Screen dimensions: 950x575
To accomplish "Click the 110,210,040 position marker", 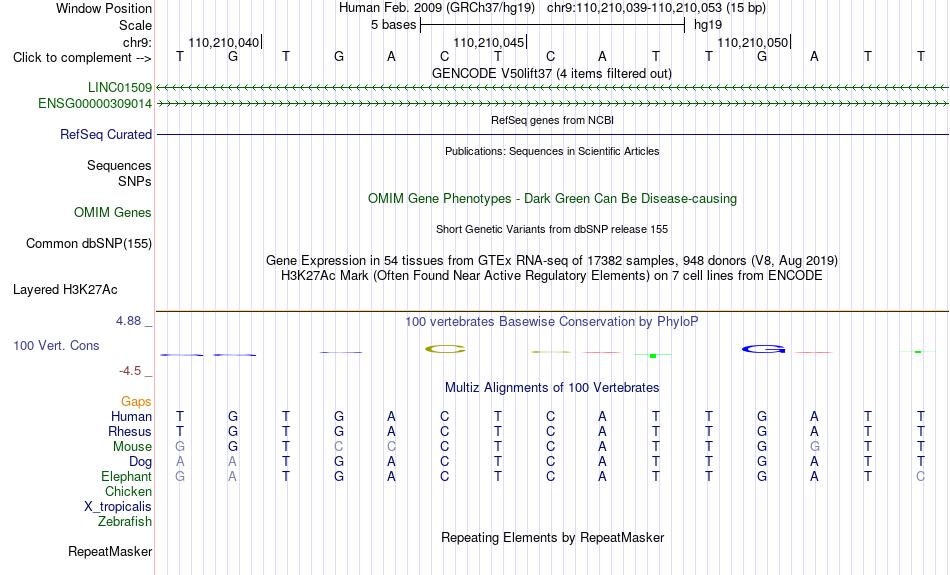I will click(x=224, y=42).
